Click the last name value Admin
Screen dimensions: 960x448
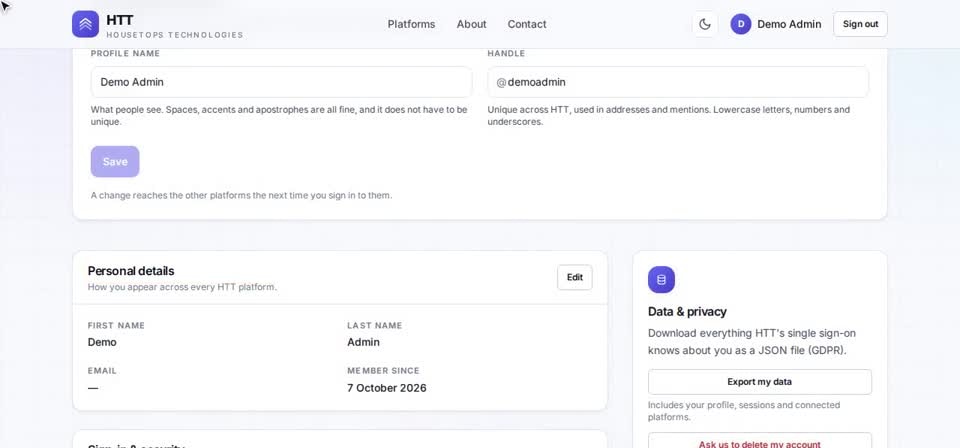coord(363,342)
